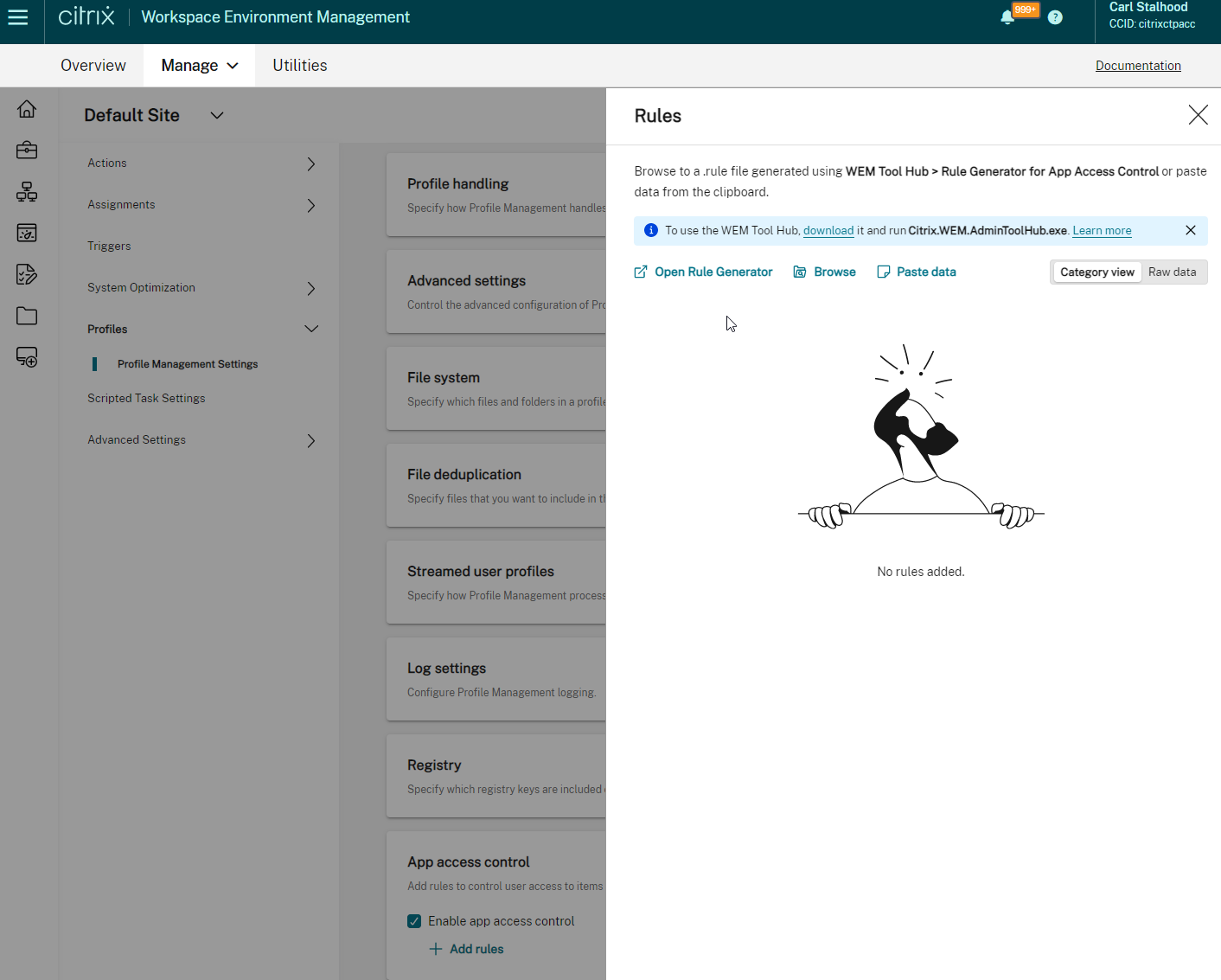The height and width of the screenshot is (980, 1221).
Task: Open the hamburger navigation menu
Action: pyautogui.click(x=18, y=17)
